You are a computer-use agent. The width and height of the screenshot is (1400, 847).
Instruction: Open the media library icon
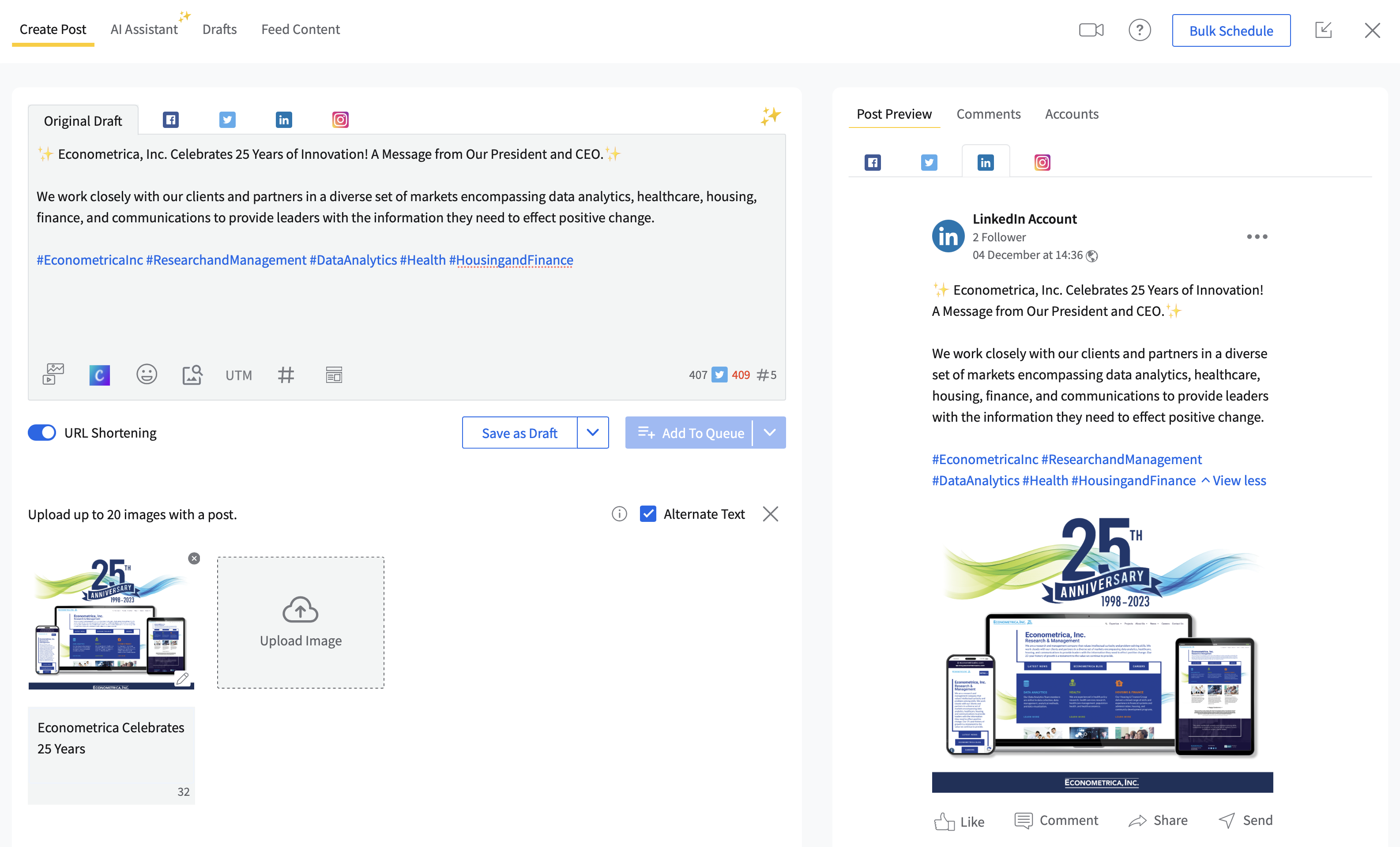53,374
